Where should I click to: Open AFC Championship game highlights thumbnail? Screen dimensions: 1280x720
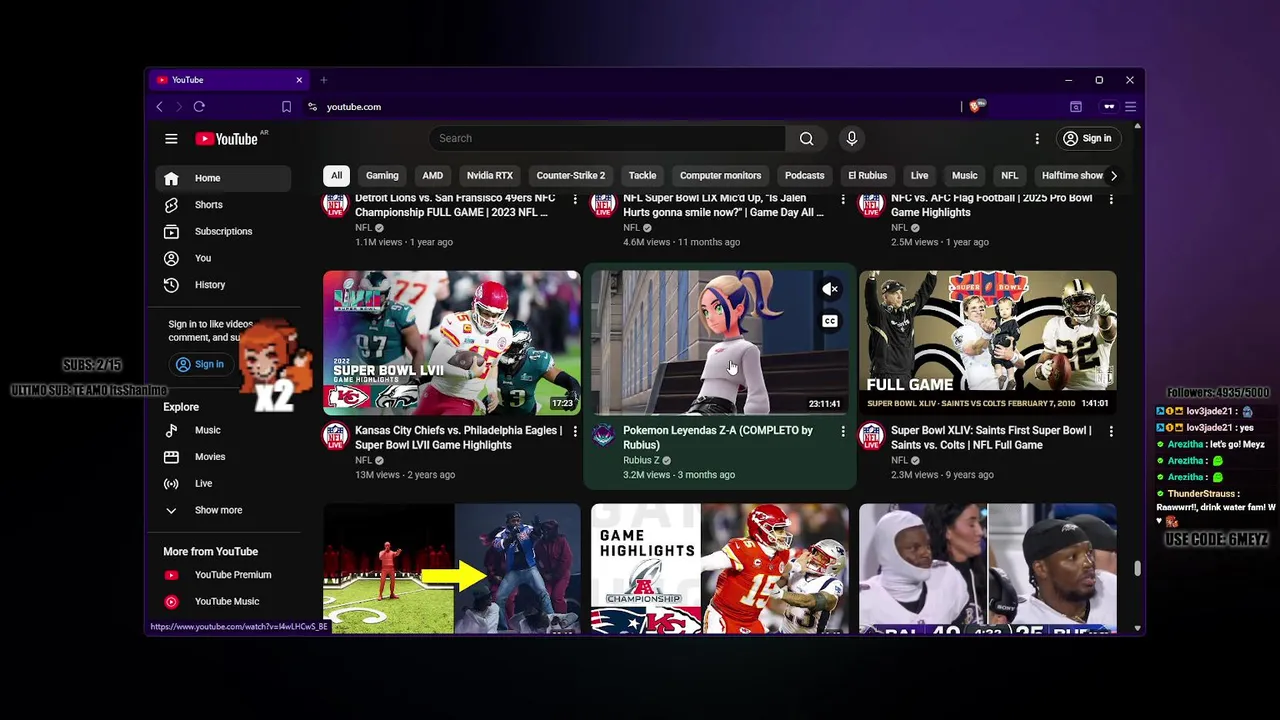[719, 569]
